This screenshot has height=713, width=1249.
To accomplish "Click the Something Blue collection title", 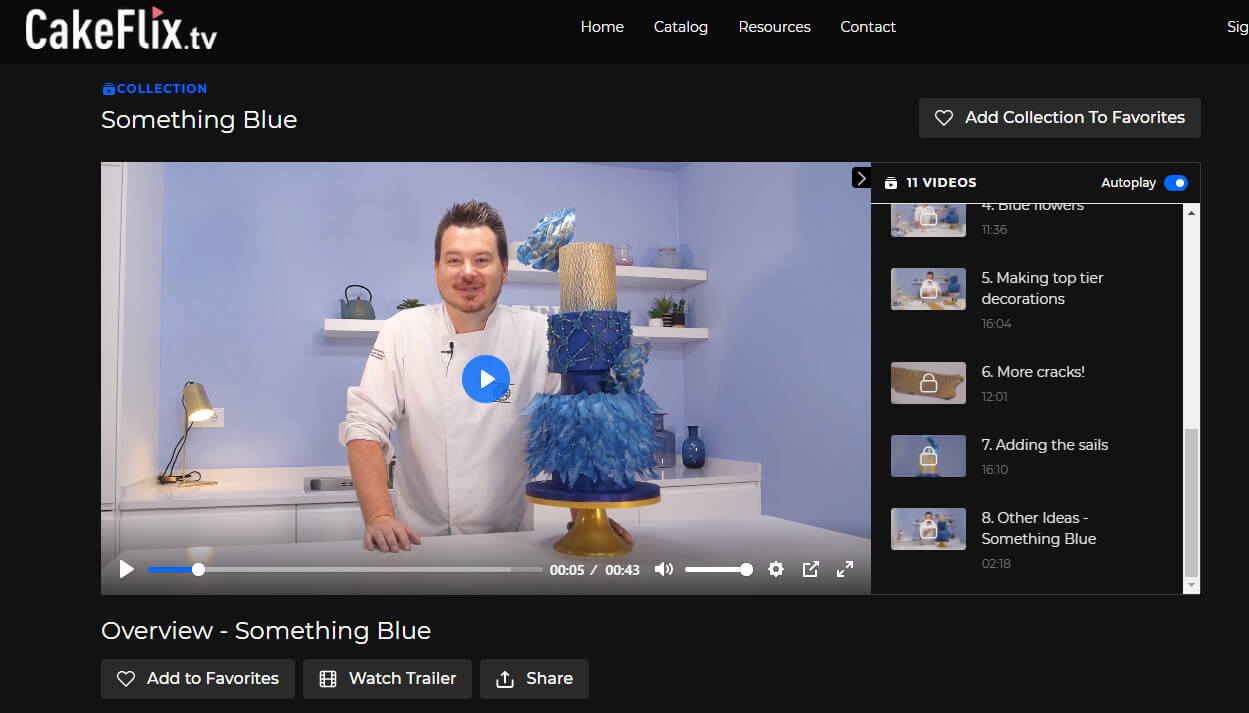I will tap(199, 120).
